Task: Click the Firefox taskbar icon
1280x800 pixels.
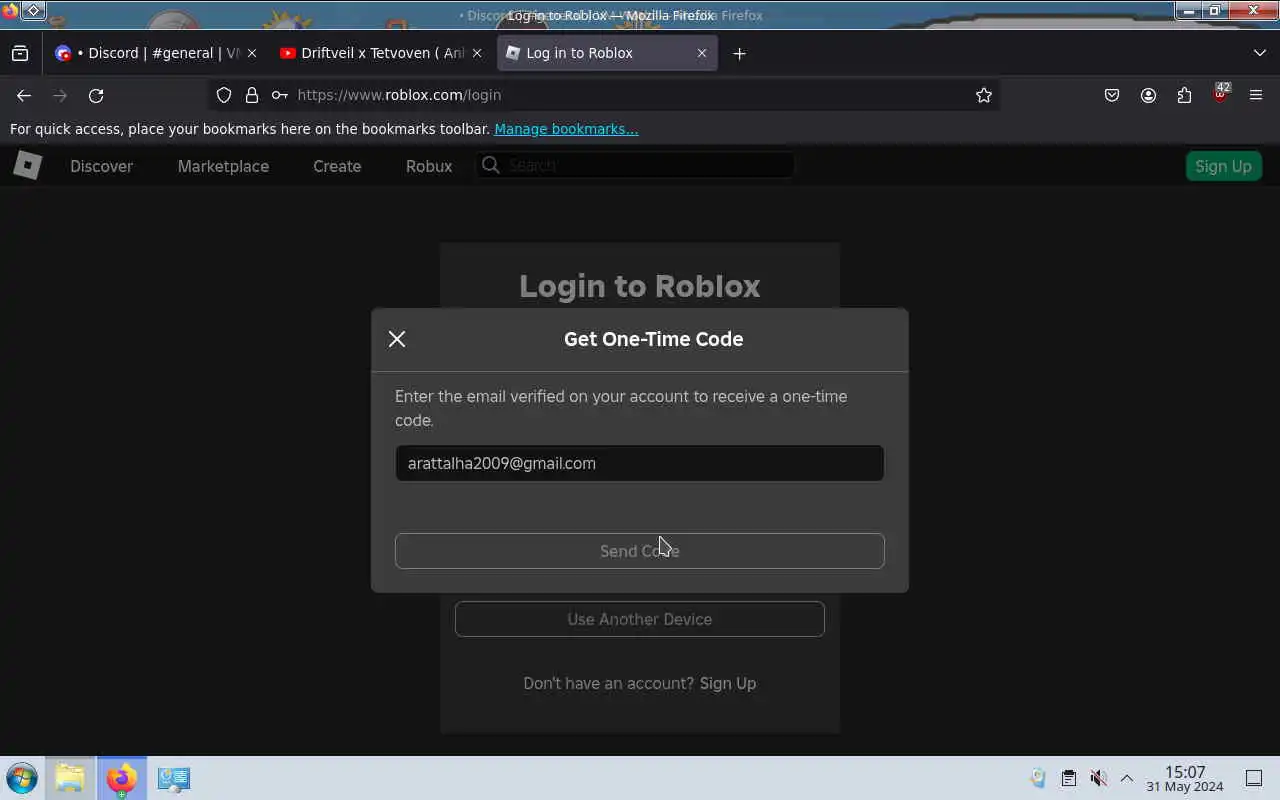Action: [121, 778]
